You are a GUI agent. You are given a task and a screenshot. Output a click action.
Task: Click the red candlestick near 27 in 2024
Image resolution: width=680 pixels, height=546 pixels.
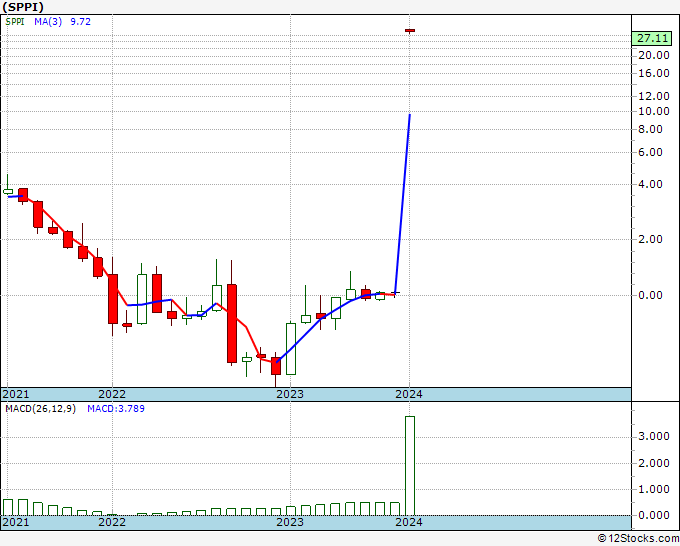[x=410, y=30]
